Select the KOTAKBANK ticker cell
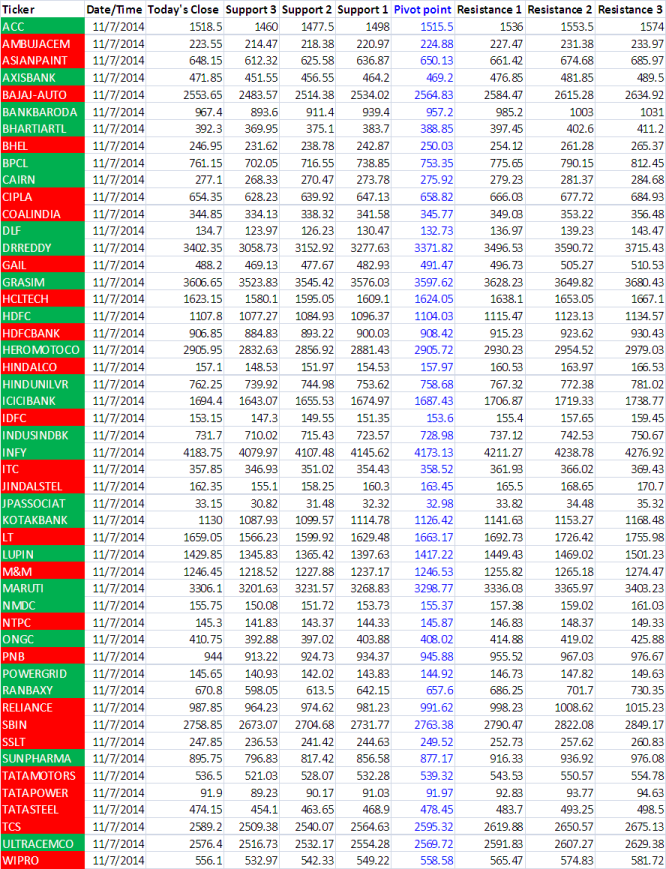 coord(43,520)
